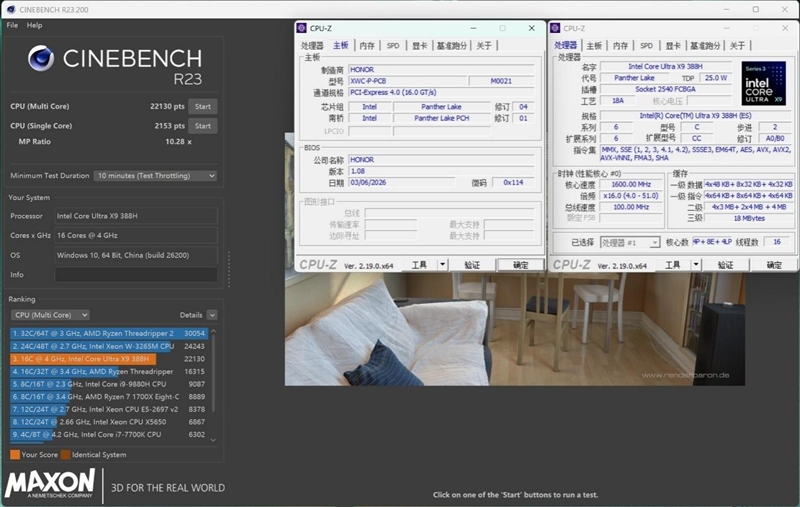Switch to SPD tab in mainboard CPU-Z window
The width and height of the screenshot is (800, 507).
393,46
